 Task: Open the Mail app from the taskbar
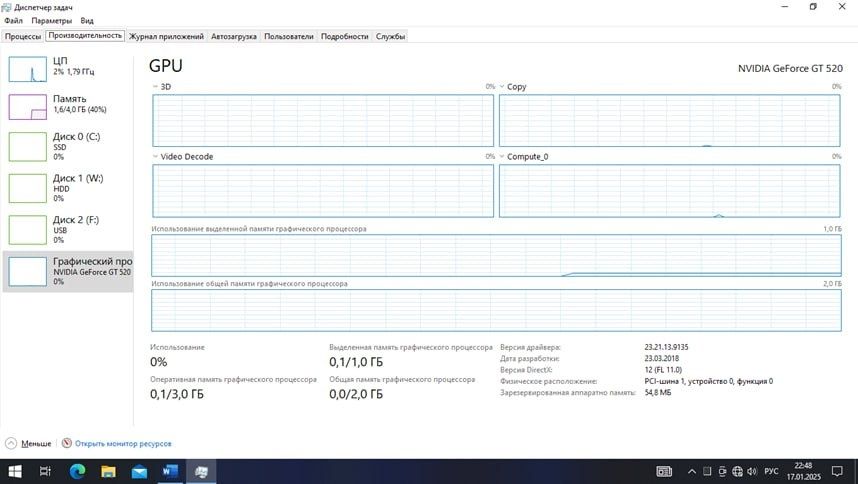tap(139, 471)
